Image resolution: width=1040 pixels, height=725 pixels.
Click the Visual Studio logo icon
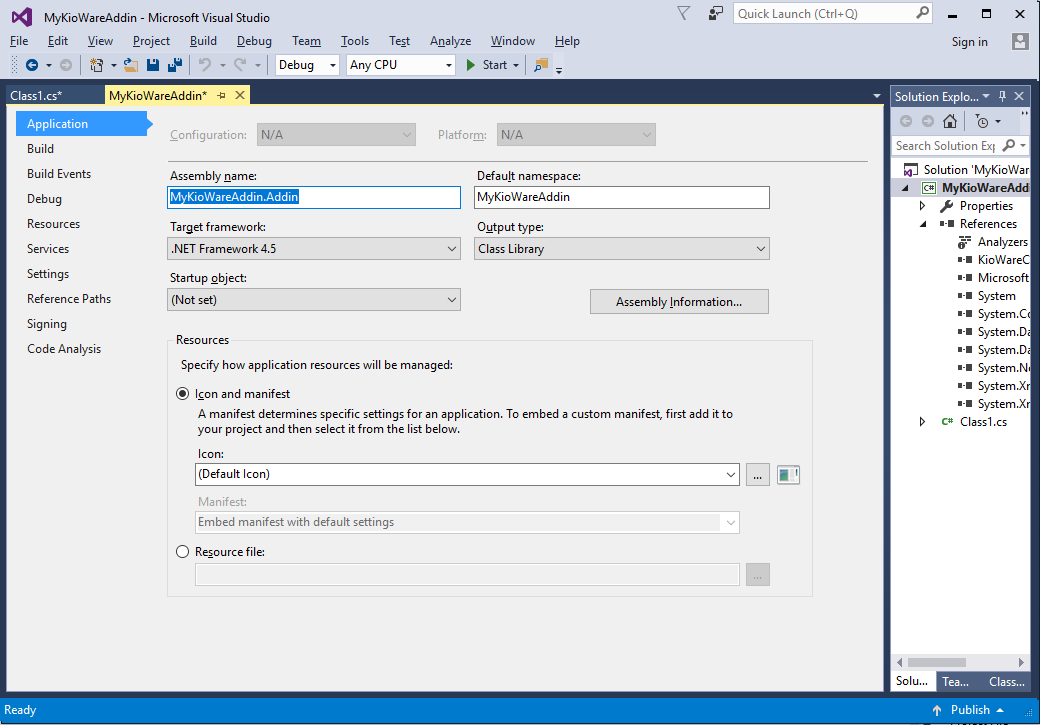(x=22, y=17)
